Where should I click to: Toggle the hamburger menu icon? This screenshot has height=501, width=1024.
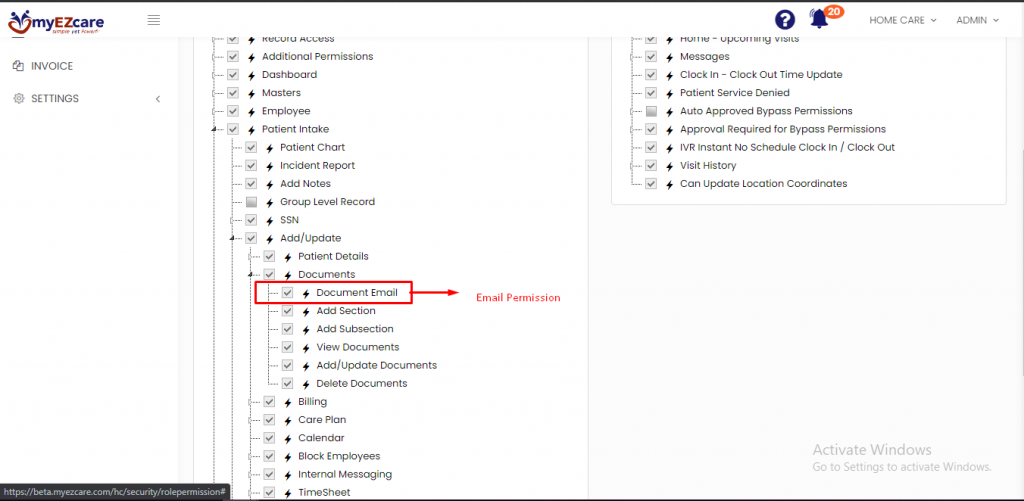tap(154, 20)
